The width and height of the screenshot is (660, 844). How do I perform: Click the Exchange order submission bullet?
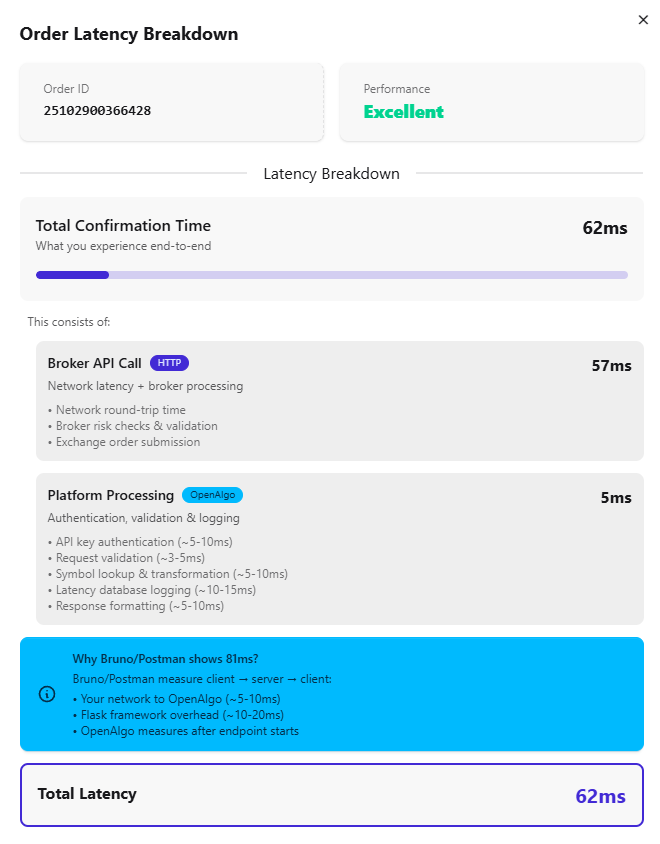click(x=124, y=442)
